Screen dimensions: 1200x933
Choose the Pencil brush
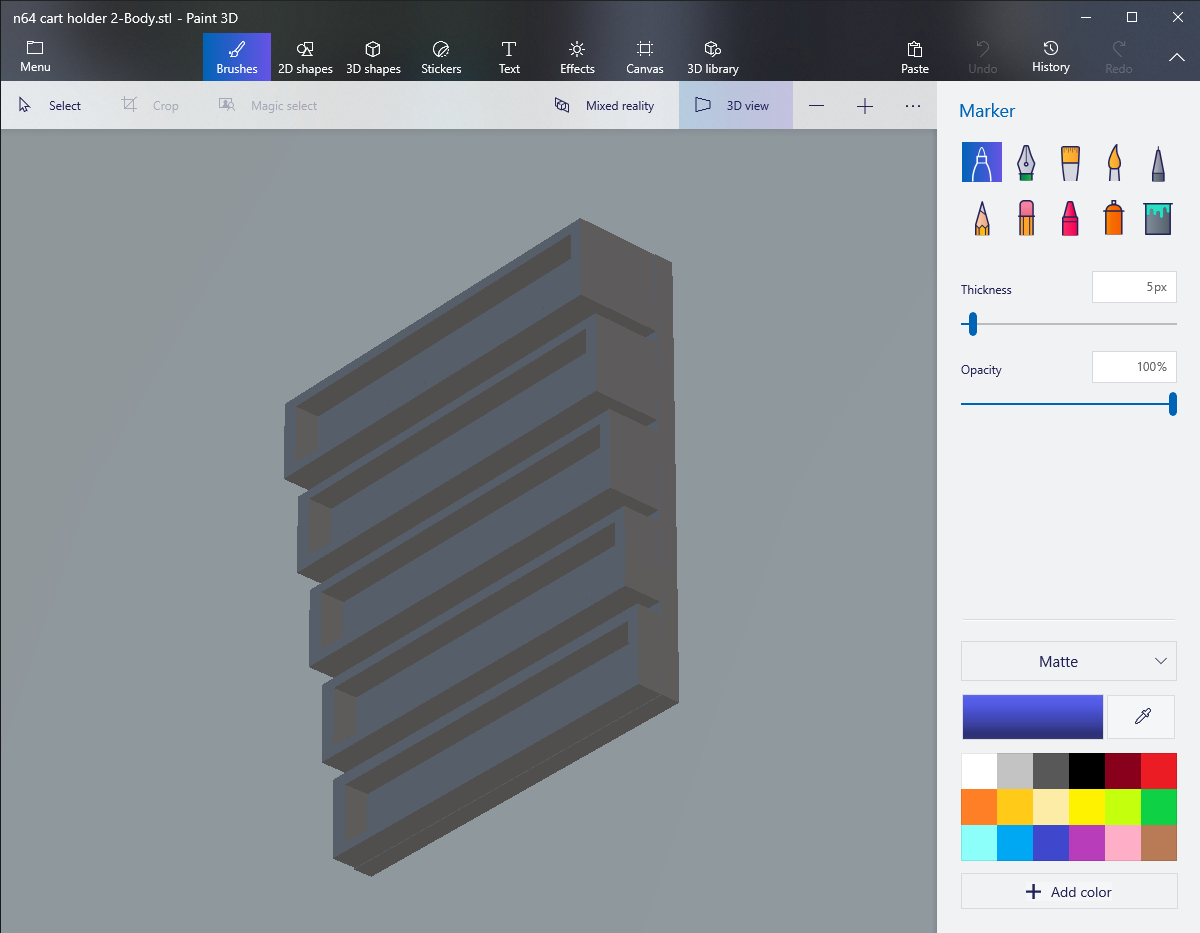click(x=982, y=218)
